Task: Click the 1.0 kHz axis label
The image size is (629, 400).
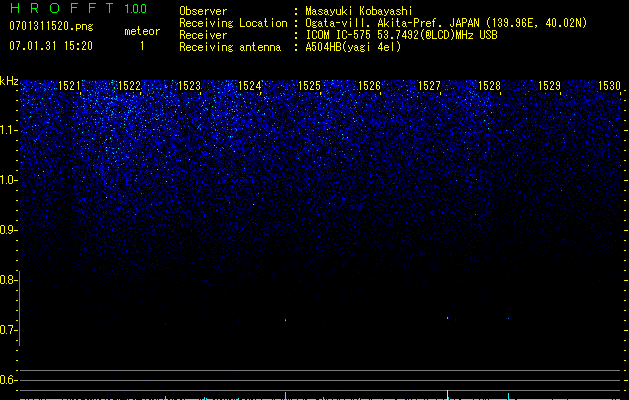Action: [8, 180]
